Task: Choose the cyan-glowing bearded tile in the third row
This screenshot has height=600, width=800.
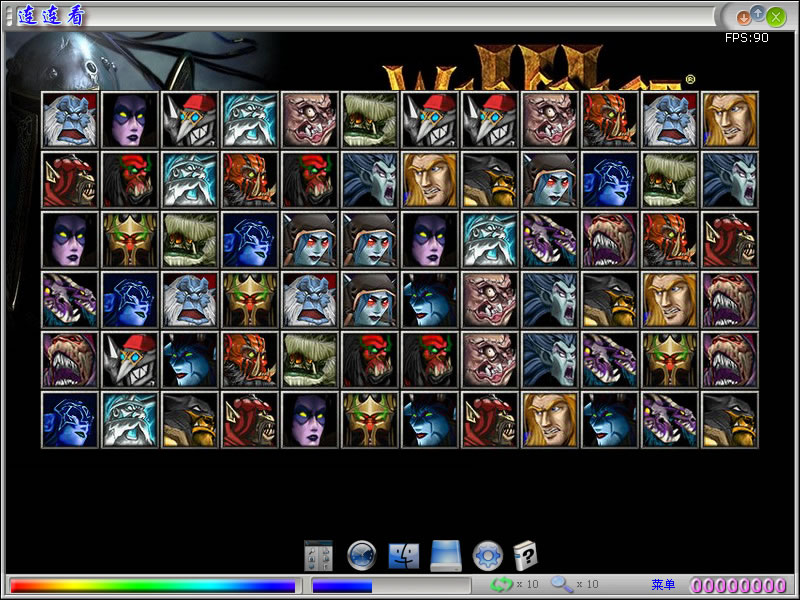Action: pyautogui.click(x=490, y=240)
